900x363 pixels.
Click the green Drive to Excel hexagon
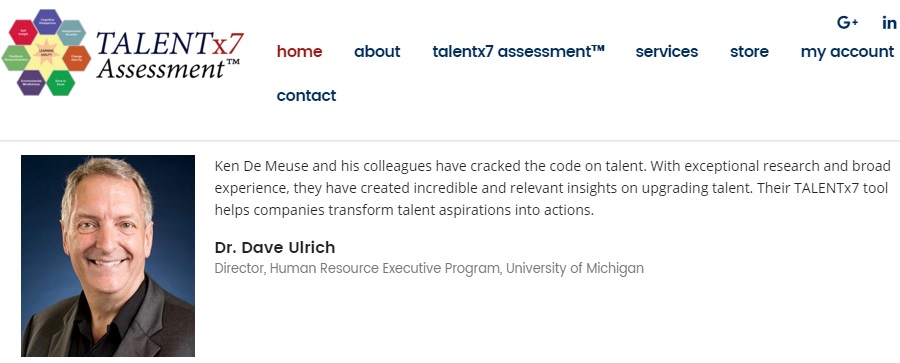(x=61, y=83)
